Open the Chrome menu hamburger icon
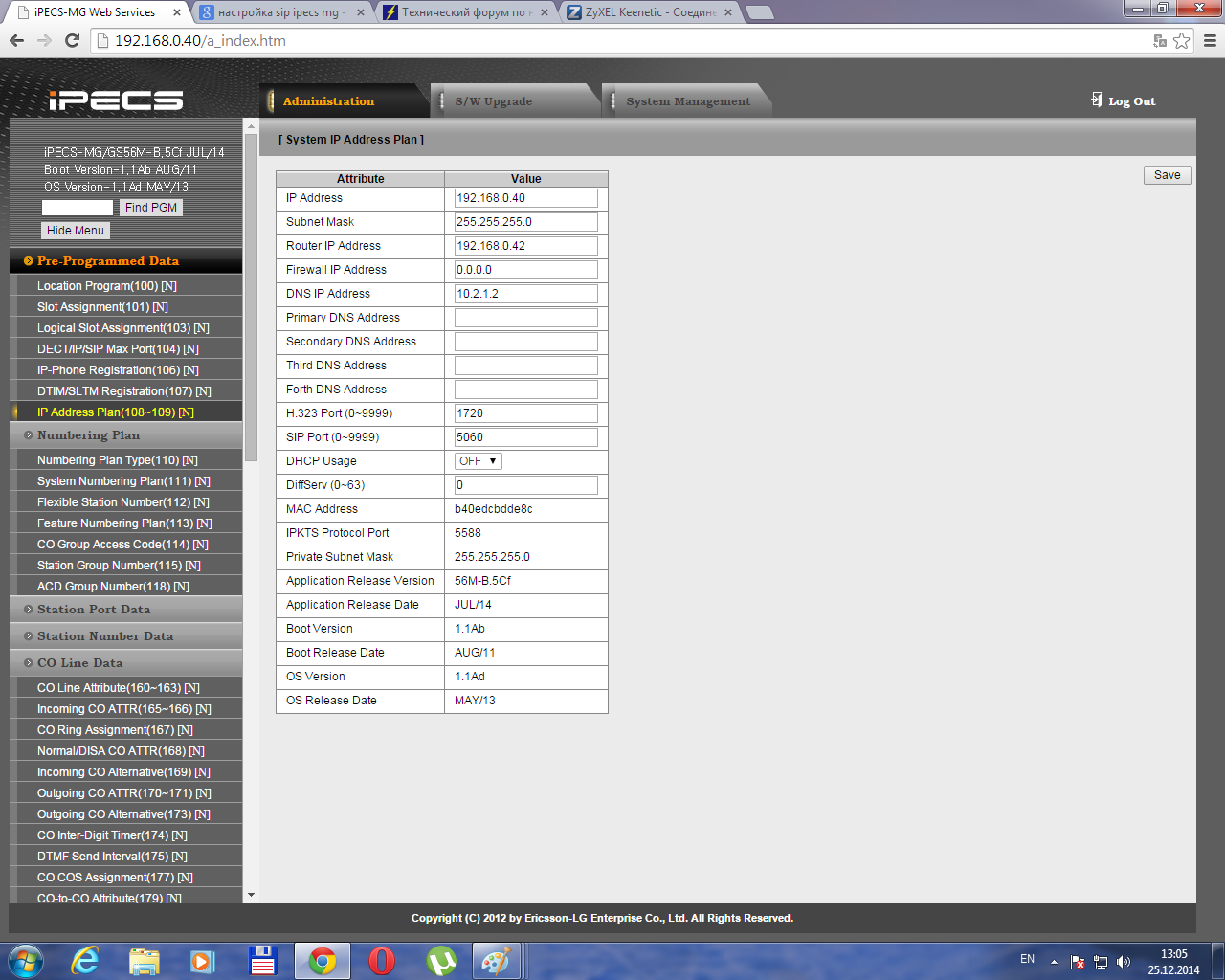The image size is (1225, 980). point(1210,40)
